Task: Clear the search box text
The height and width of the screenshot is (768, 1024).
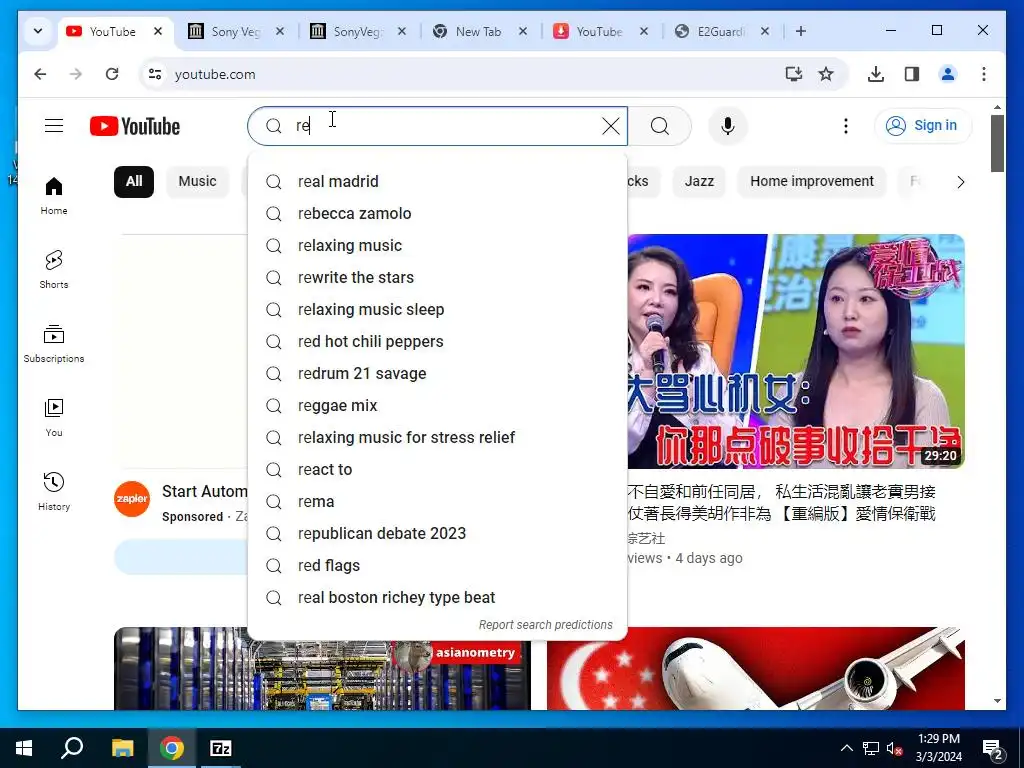Action: [x=611, y=126]
